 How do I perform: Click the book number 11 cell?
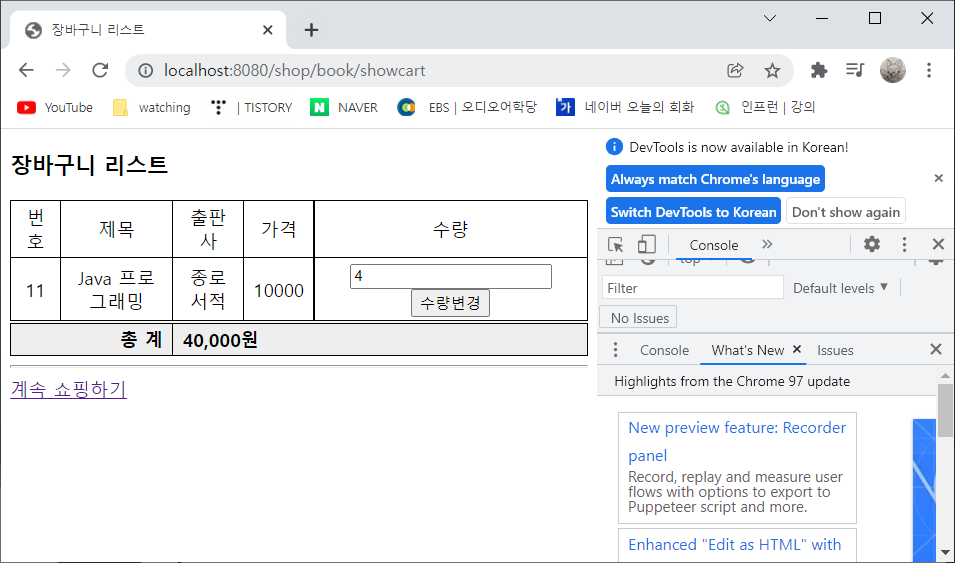pos(35,290)
